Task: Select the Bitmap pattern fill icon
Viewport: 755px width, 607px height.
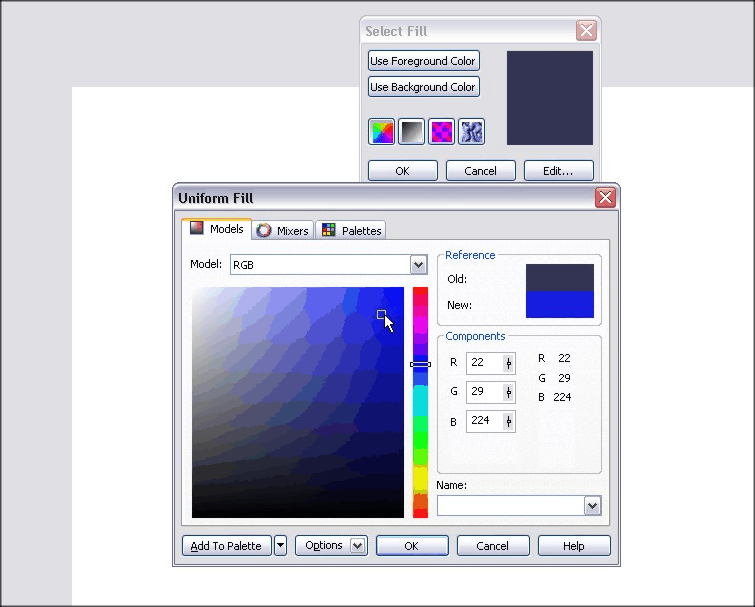Action: 441,131
